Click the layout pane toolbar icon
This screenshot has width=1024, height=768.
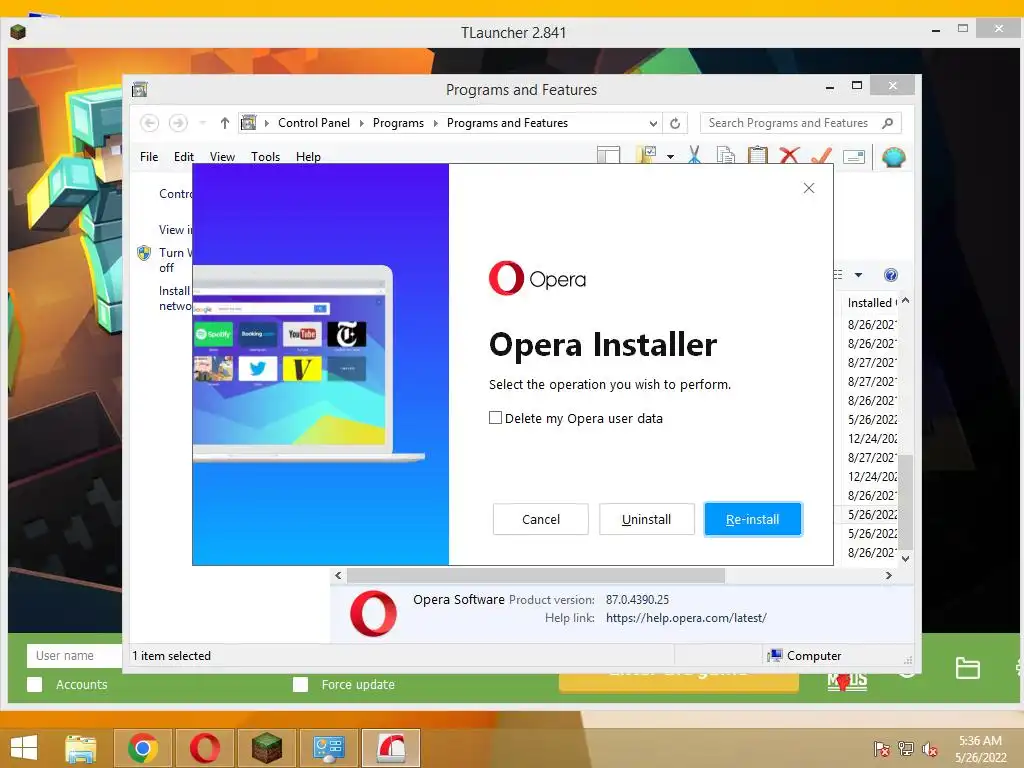tap(608, 156)
